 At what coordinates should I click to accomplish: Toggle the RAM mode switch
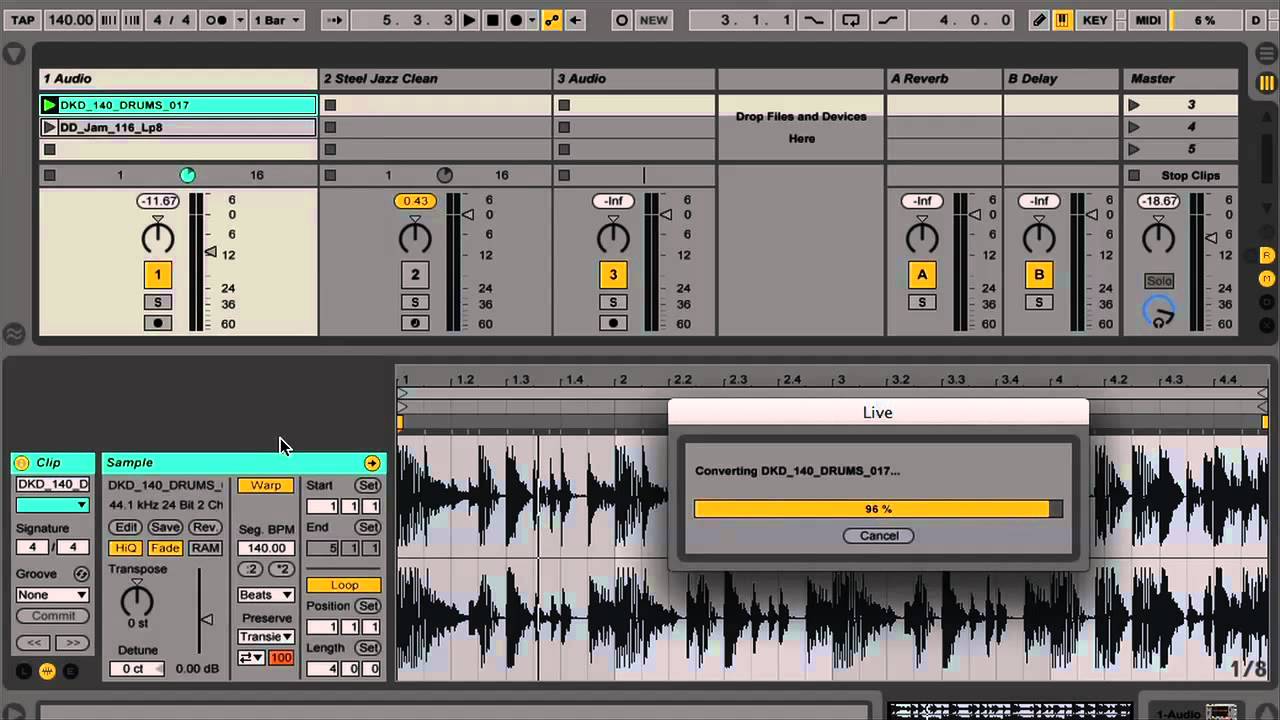pyautogui.click(x=205, y=548)
